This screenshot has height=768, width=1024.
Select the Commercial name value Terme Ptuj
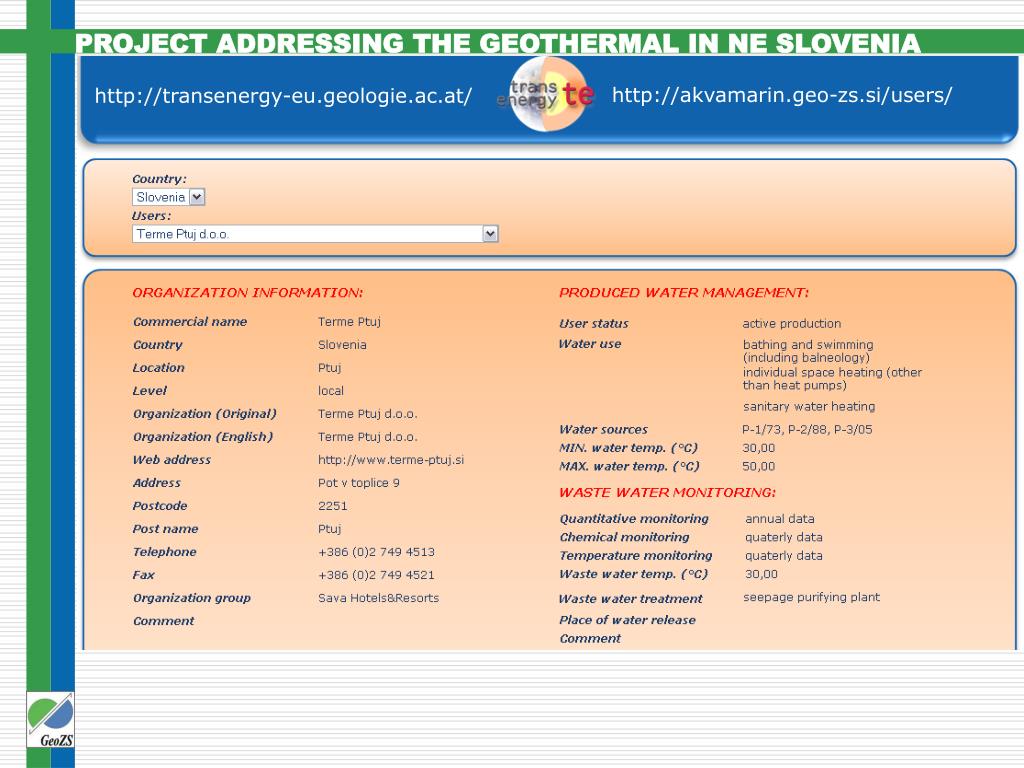pyautogui.click(x=349, y=321)
